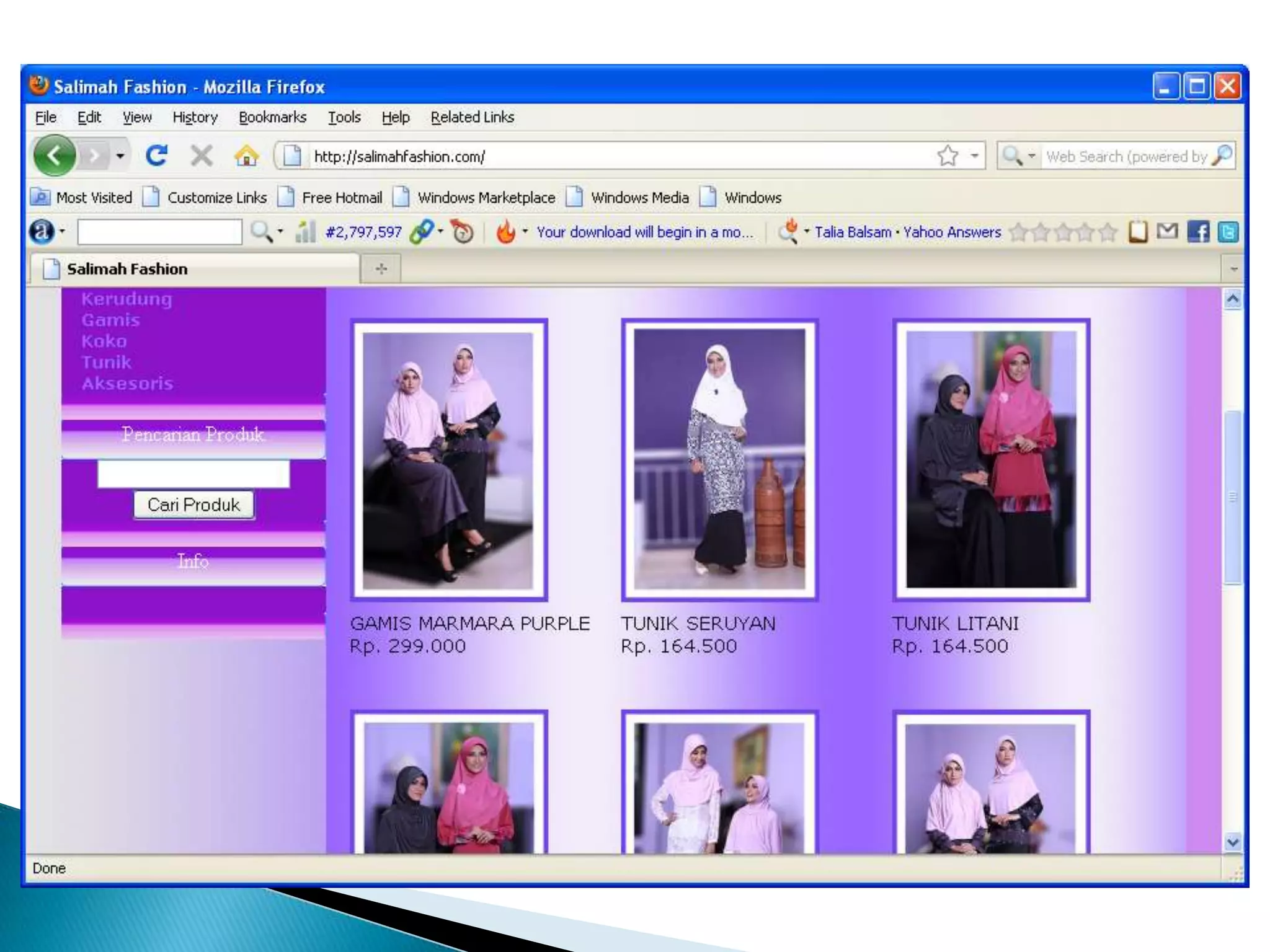Click the Alexa toolbar logo icon
Image resolution: width=1270 pixels, height=952 pixels.
(42, 232)
